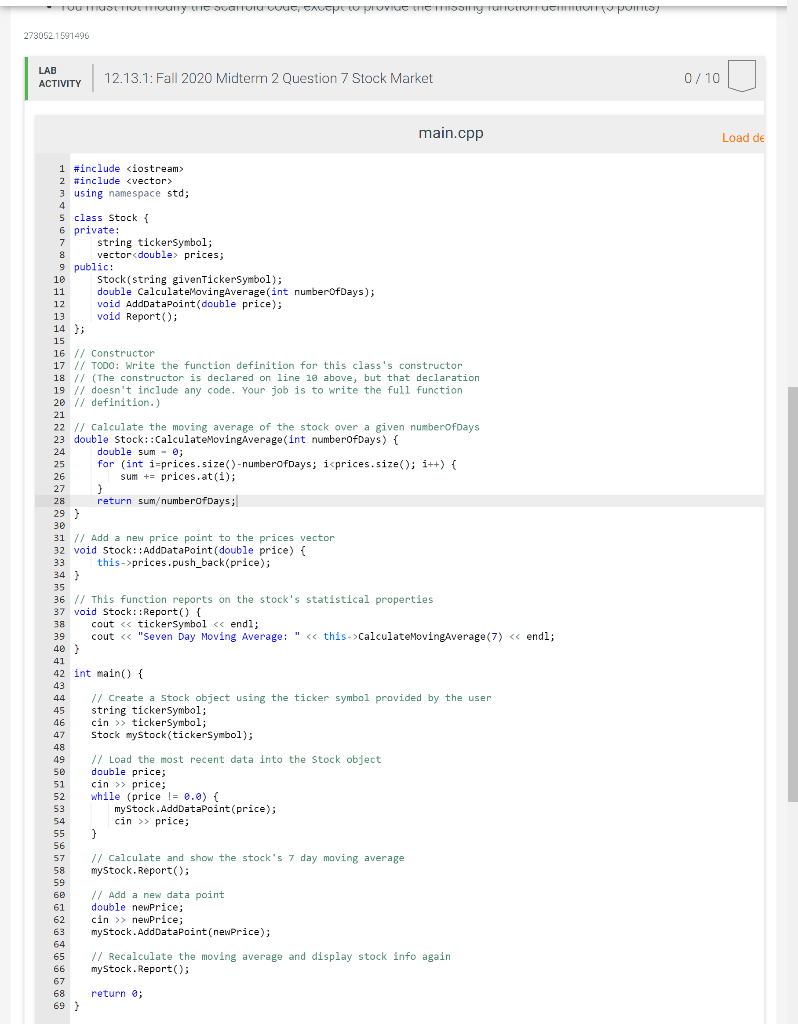798x1024 pixels.
Task: Click the activity title '12.13.1: Fall 2020 Midterm 2 Question 7 Stock Market'
Action: tap(268, 78)
